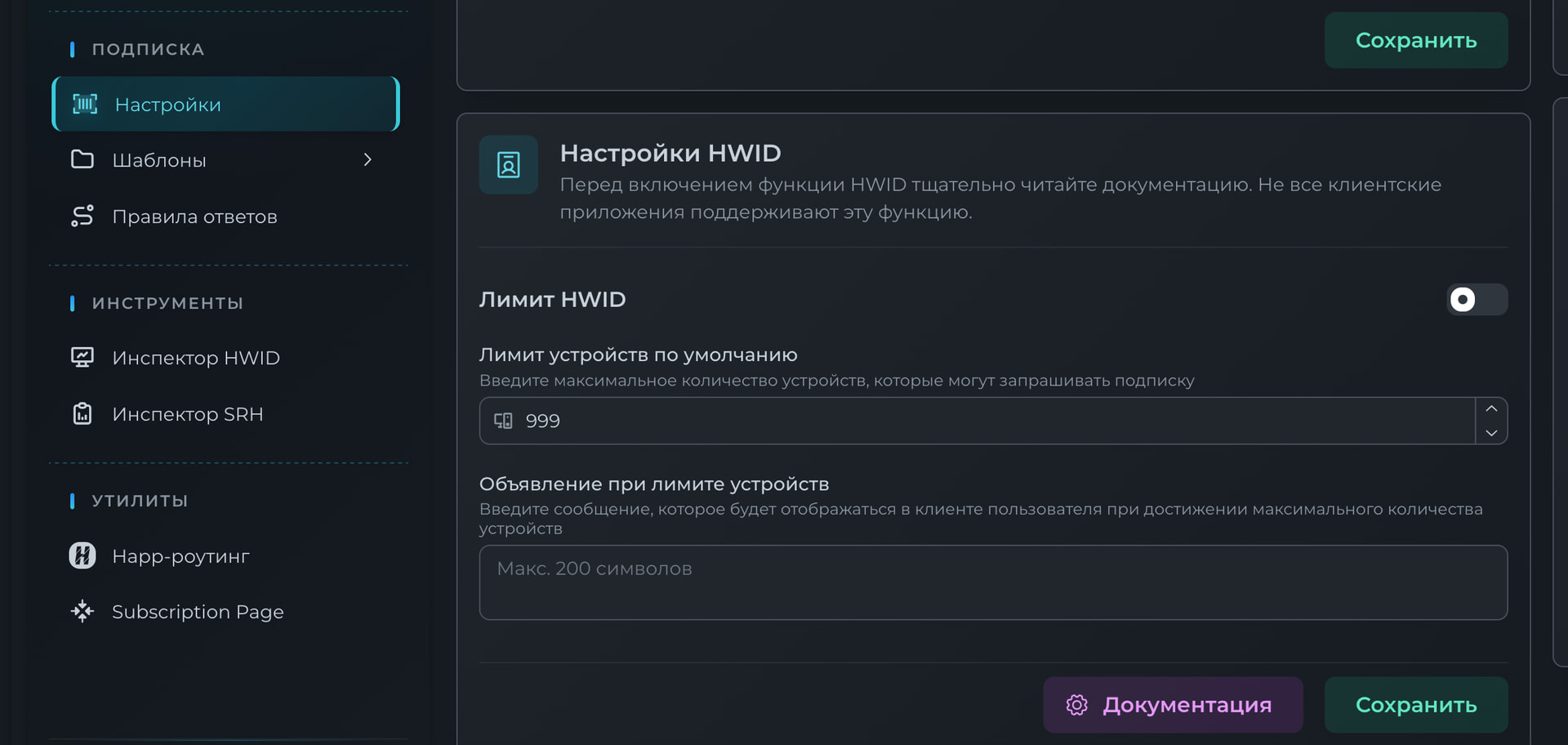1568x745 pixels.
Task: Open Инспектор SRH from the sidebar
Action: 187,414
